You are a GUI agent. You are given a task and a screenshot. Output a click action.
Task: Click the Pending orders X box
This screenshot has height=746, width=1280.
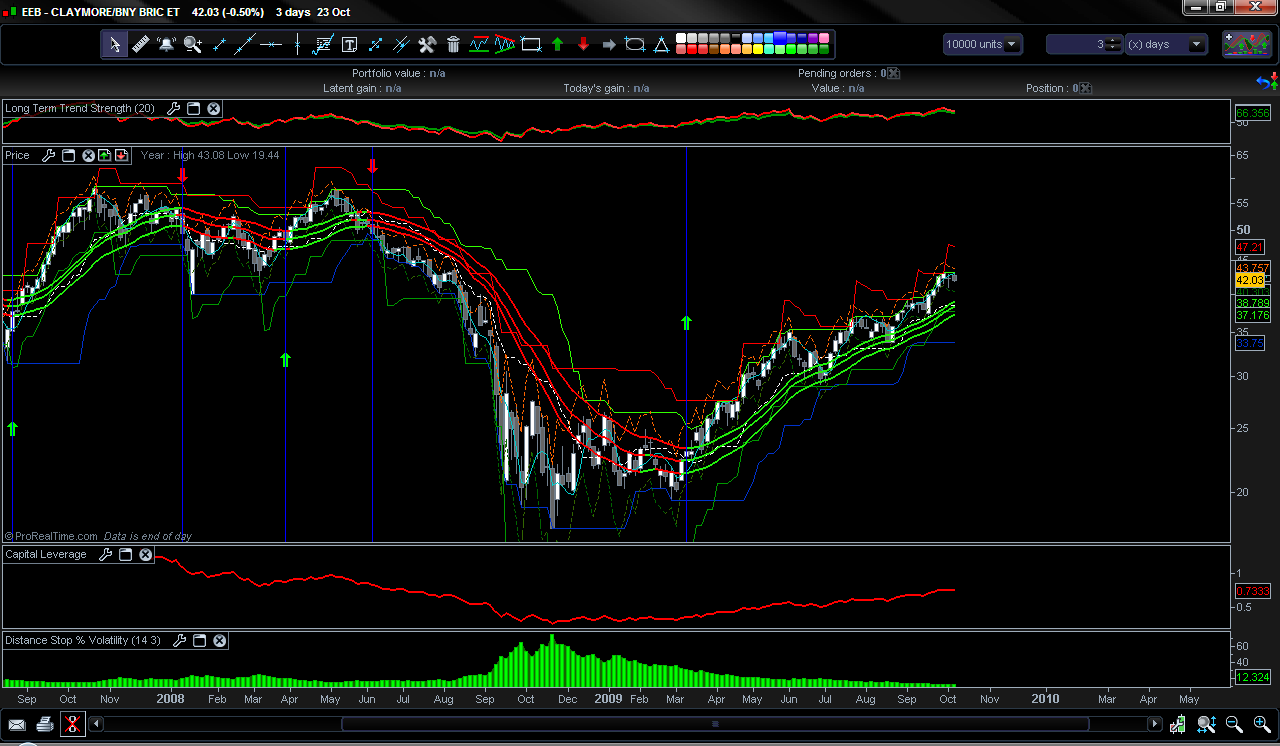893,73
